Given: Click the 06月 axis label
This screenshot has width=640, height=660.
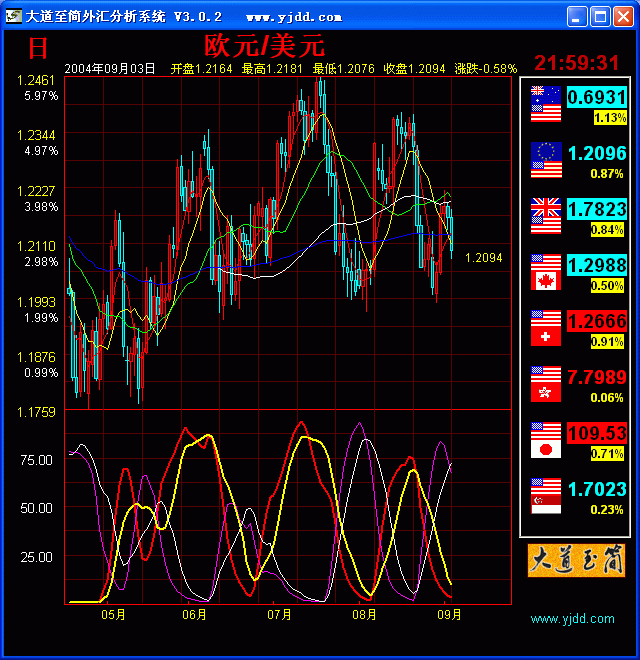Looking at the screenshot, I should tap(194, 615).
